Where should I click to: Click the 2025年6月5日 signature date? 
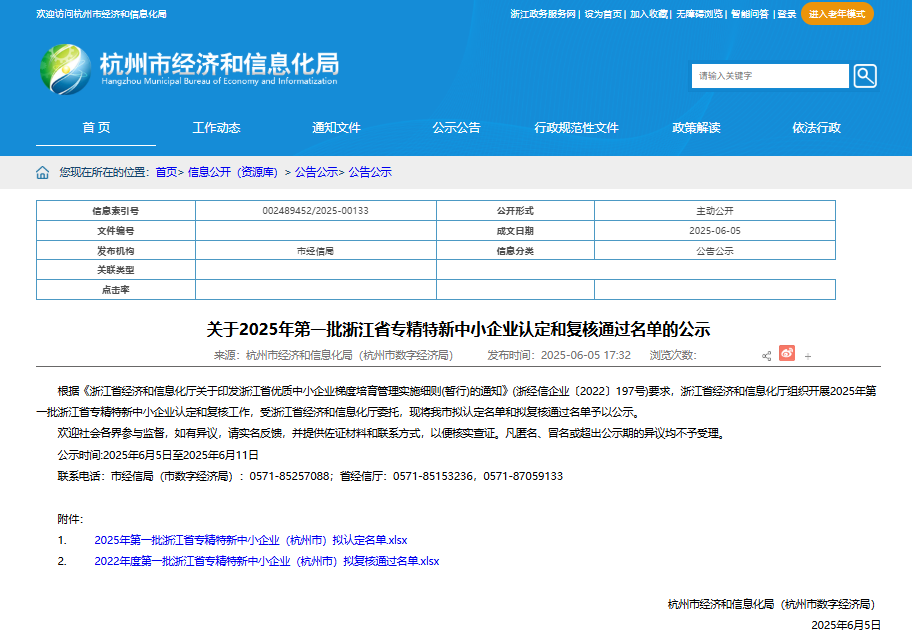point(846,625)
